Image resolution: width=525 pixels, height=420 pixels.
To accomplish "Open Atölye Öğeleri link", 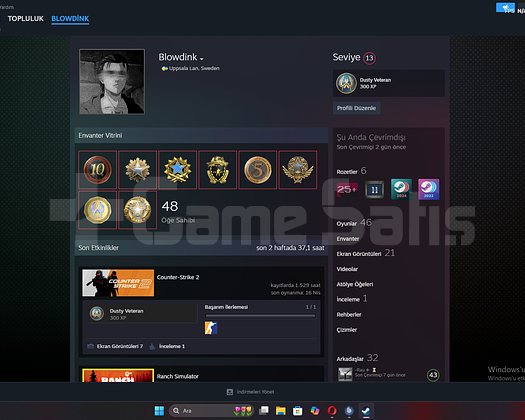I will (355, 284).
